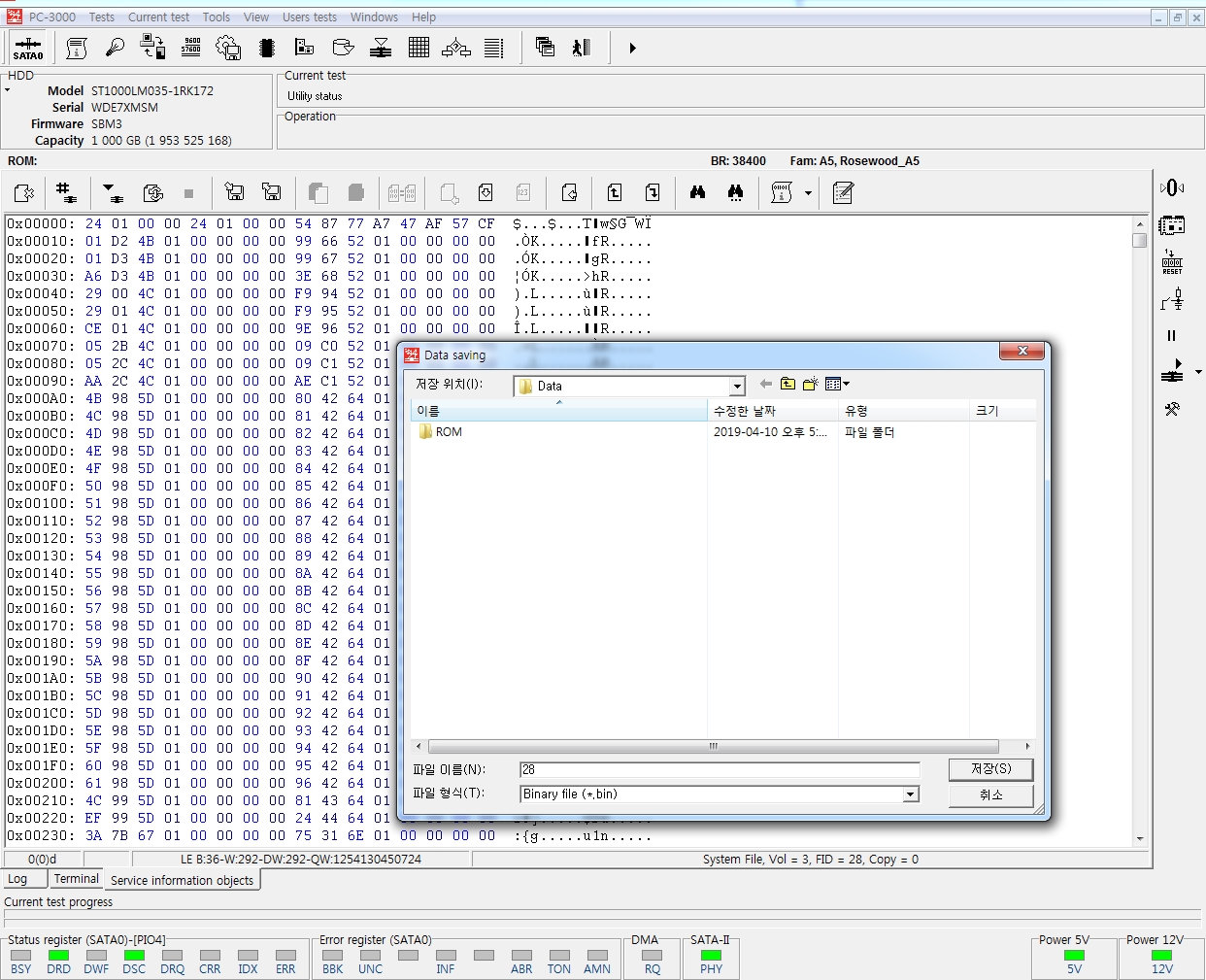Click the pause icon in right sidebar
This screenshot has width=1206, height=980.
[x=1171, y=335]
